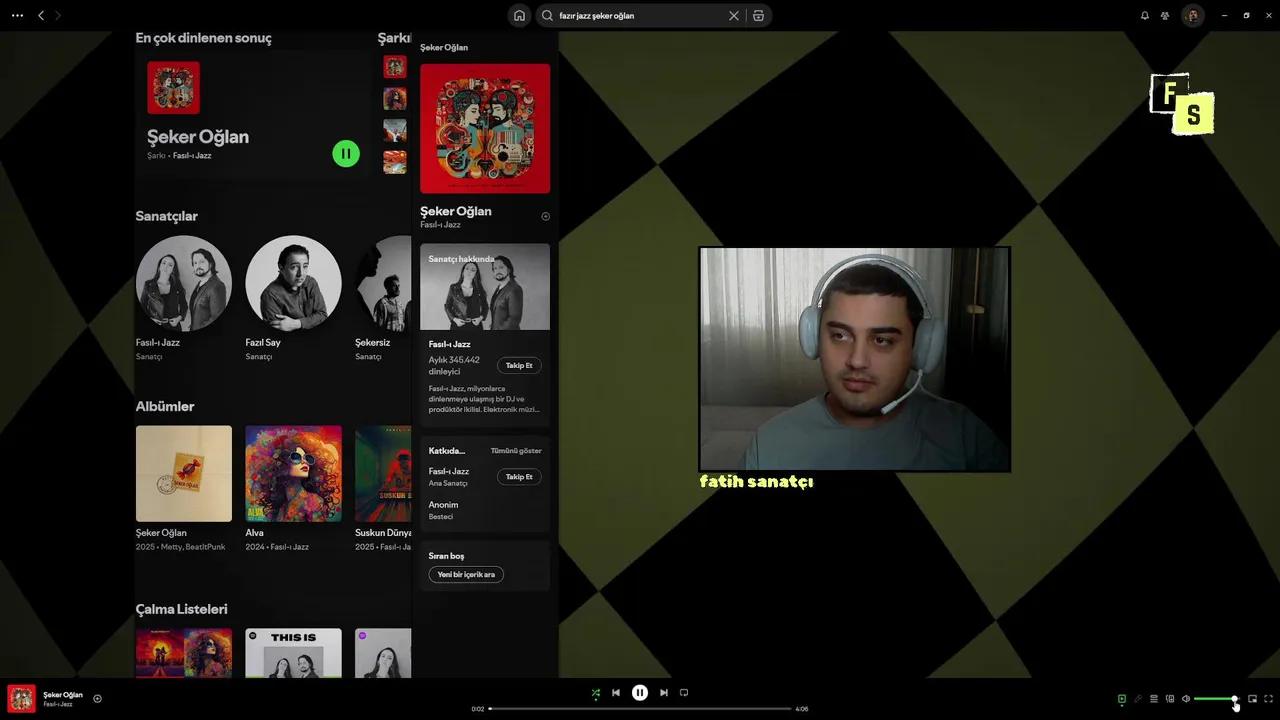Skip to the previous track
The width and height of the screenshot is (1280, 720).
pos(616,693)
